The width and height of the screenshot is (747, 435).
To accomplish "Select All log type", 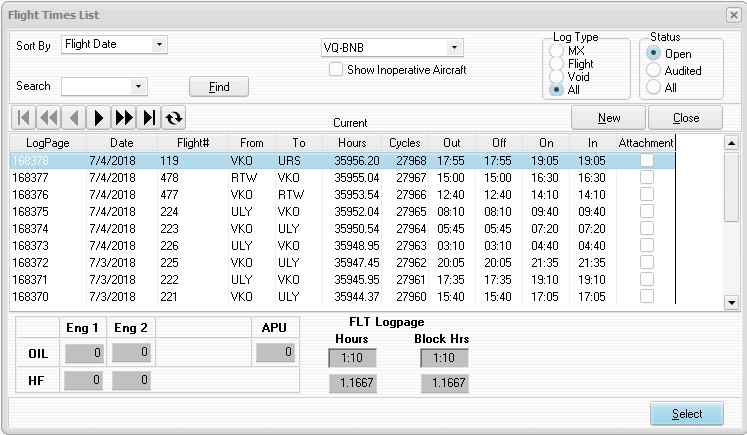I will tap(556, 90).
